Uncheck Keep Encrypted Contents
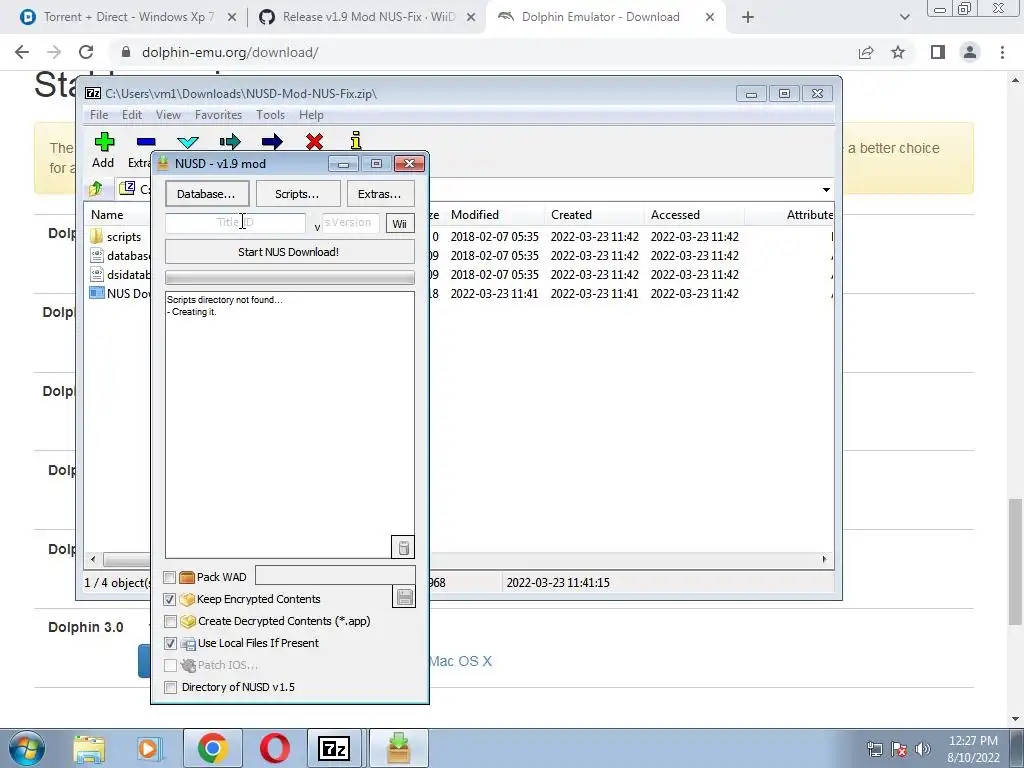Viewport: 1024px width, 768px height. coord(170,599)
